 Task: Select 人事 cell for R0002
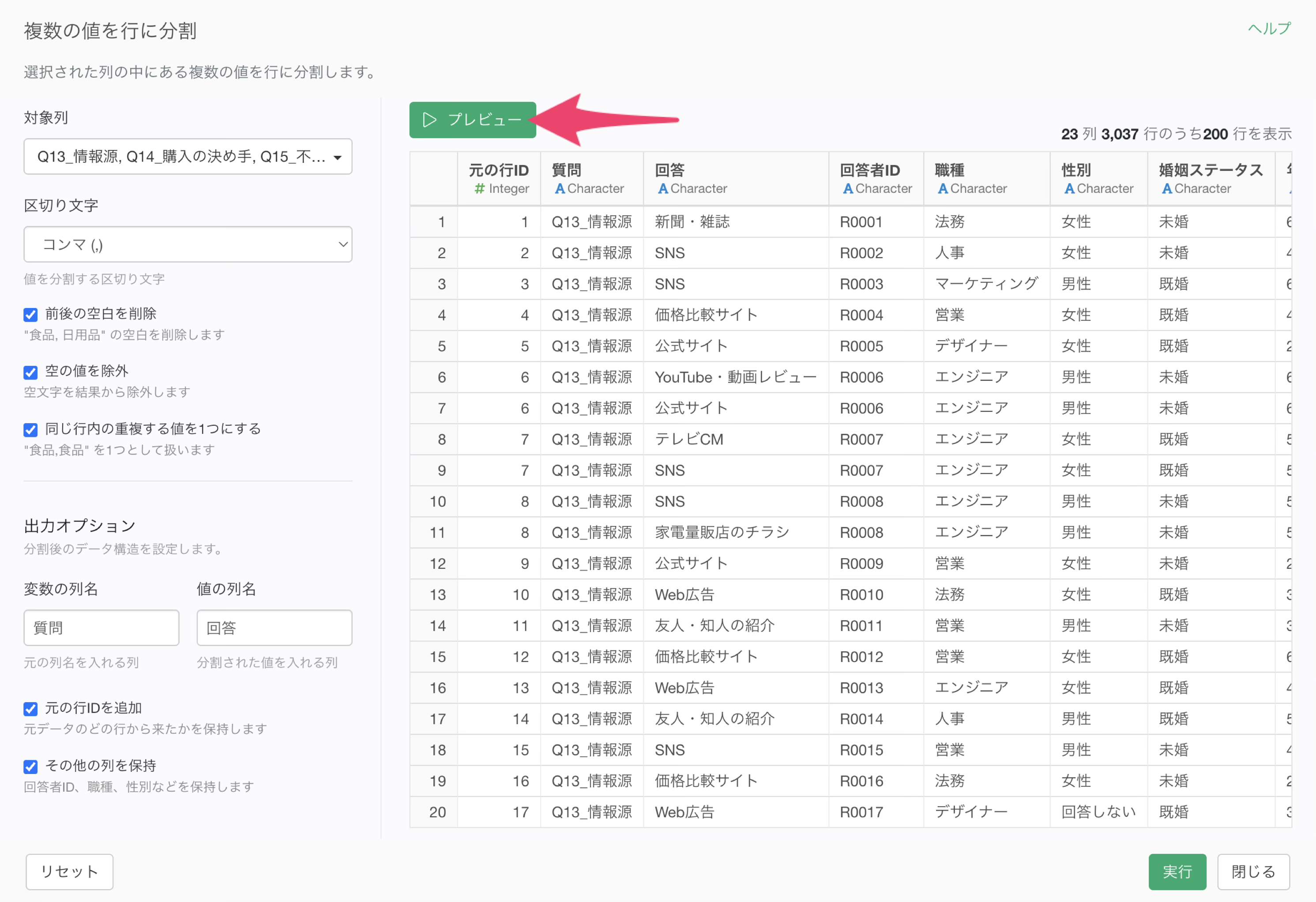986,252
